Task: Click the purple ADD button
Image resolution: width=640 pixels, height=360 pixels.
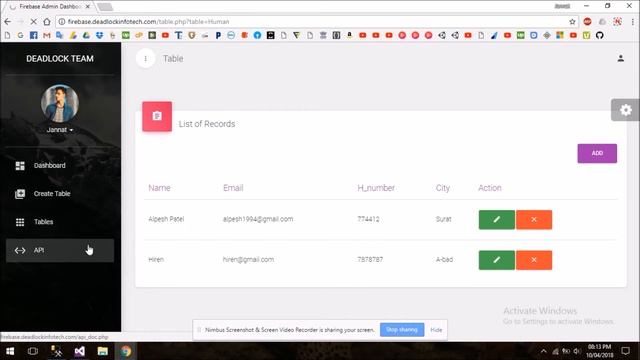Action: (x=597, y=153)
